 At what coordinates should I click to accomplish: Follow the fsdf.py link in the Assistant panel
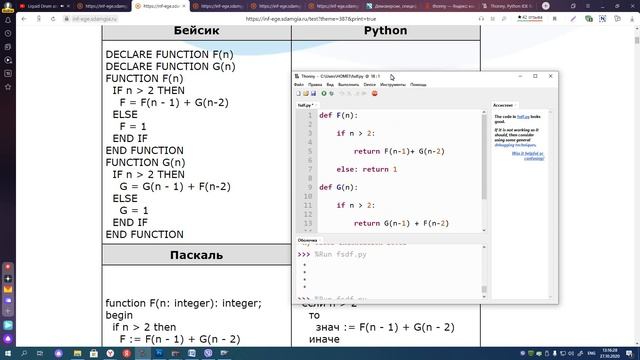point(523,117)
